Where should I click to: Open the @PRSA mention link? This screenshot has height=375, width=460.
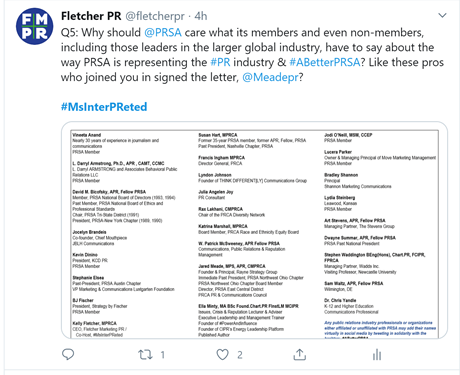coord(163,33)
